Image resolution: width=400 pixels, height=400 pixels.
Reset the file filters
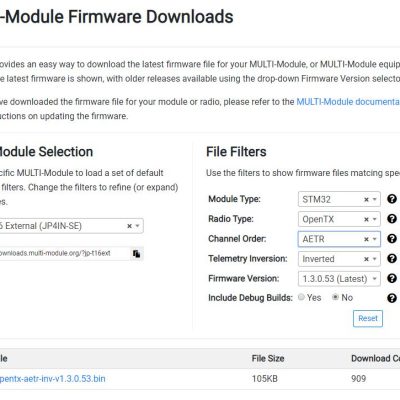pos(368,319)
